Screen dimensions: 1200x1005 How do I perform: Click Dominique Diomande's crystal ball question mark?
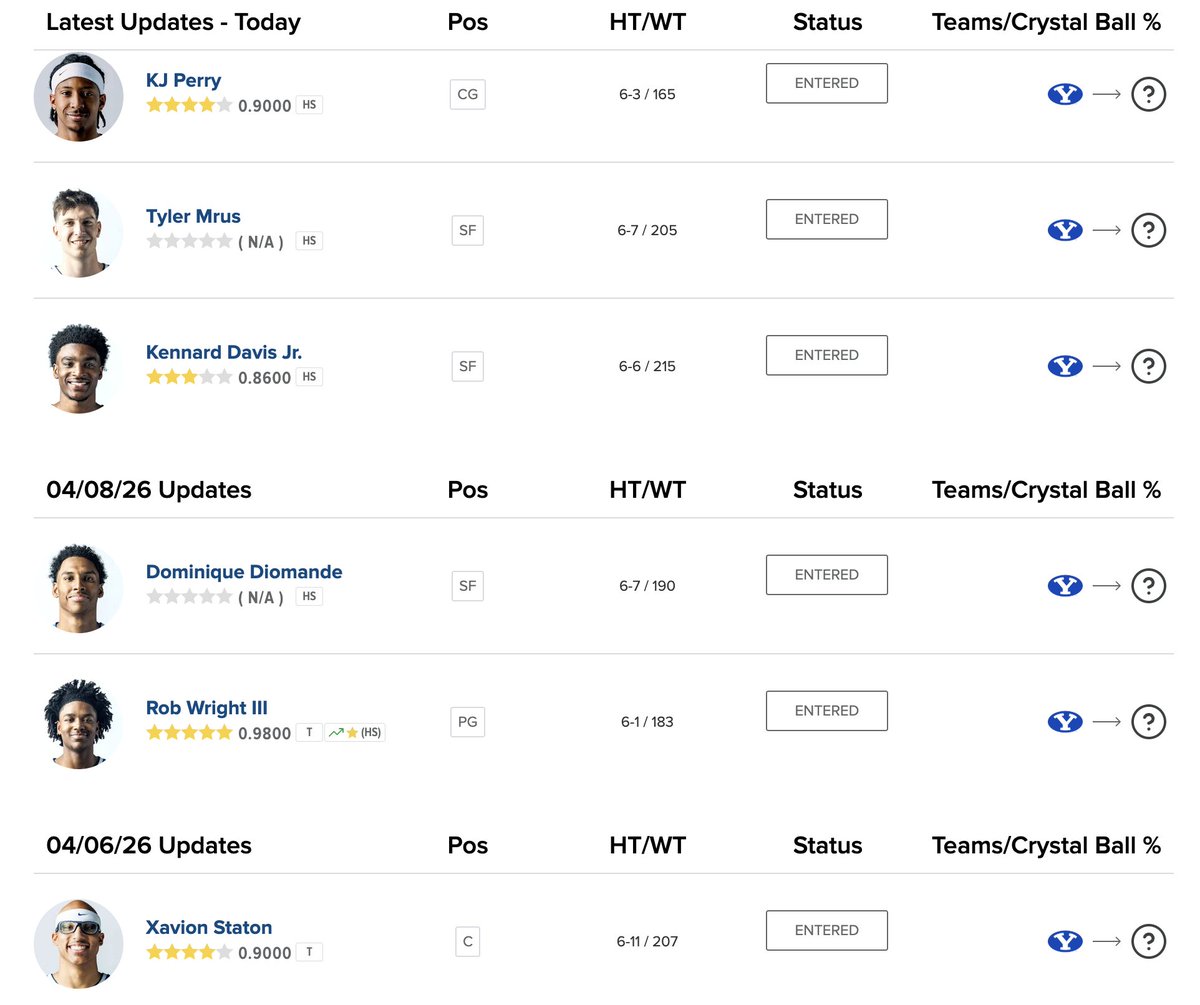pyautogui.click(x=1148, y=586)
